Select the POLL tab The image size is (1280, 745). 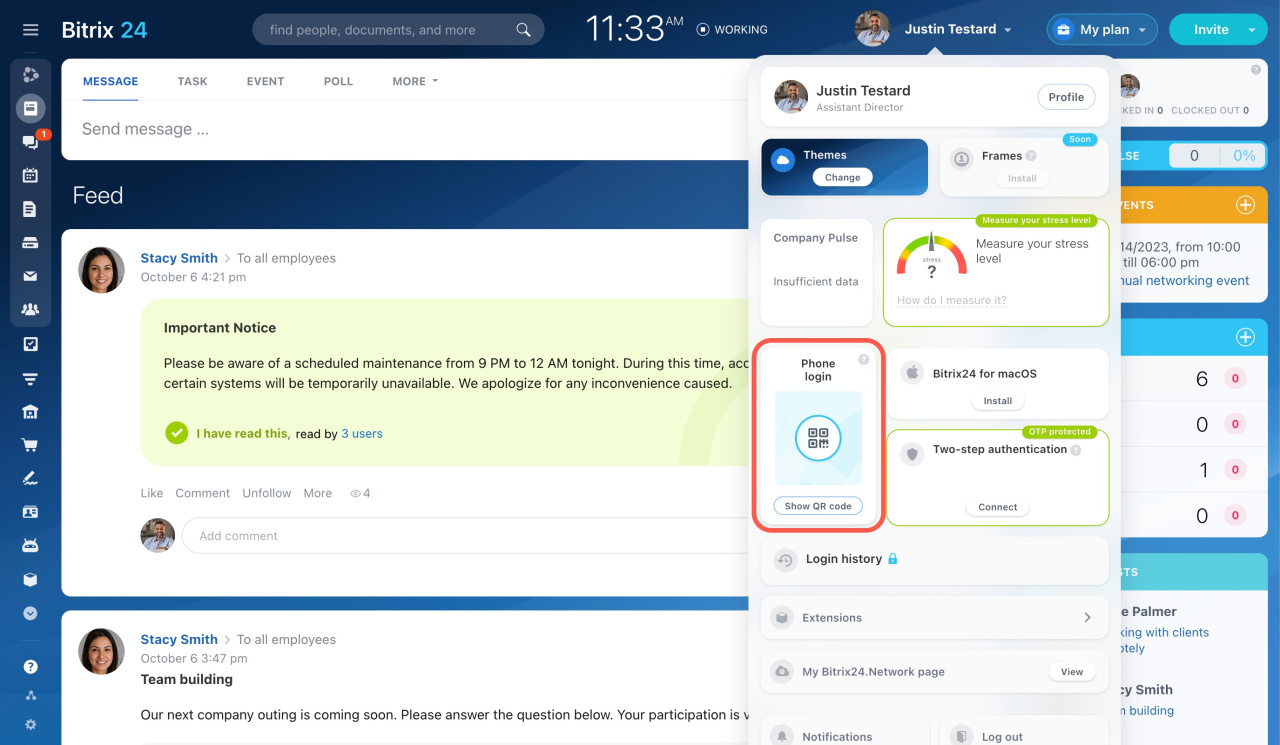point(338,81)
